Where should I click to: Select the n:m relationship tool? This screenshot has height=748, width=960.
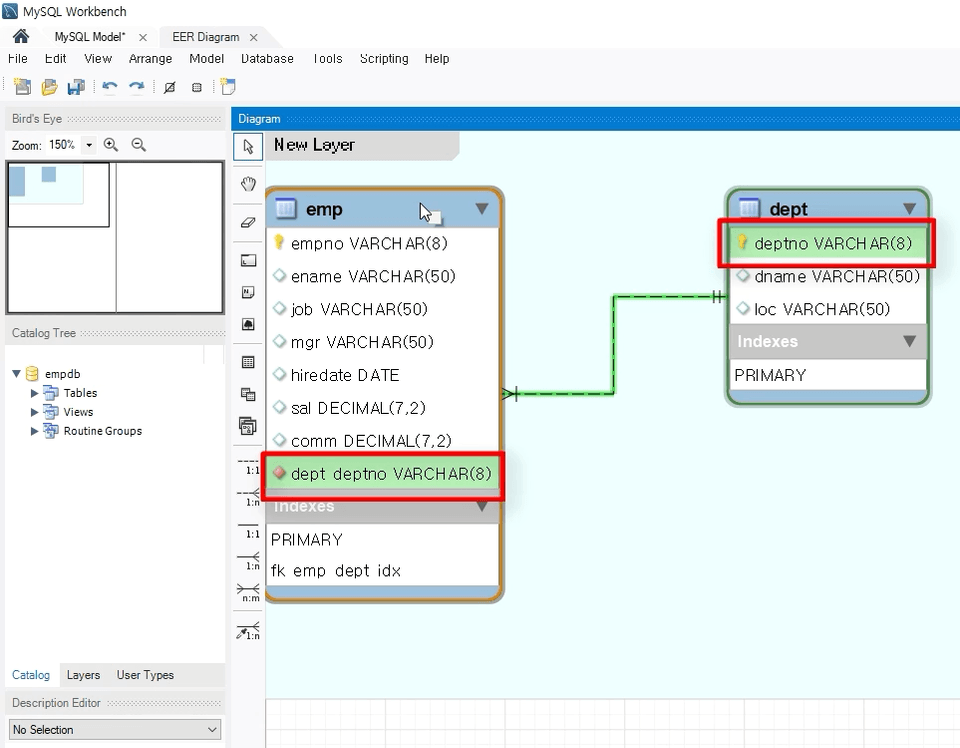(x=248, y=593)
